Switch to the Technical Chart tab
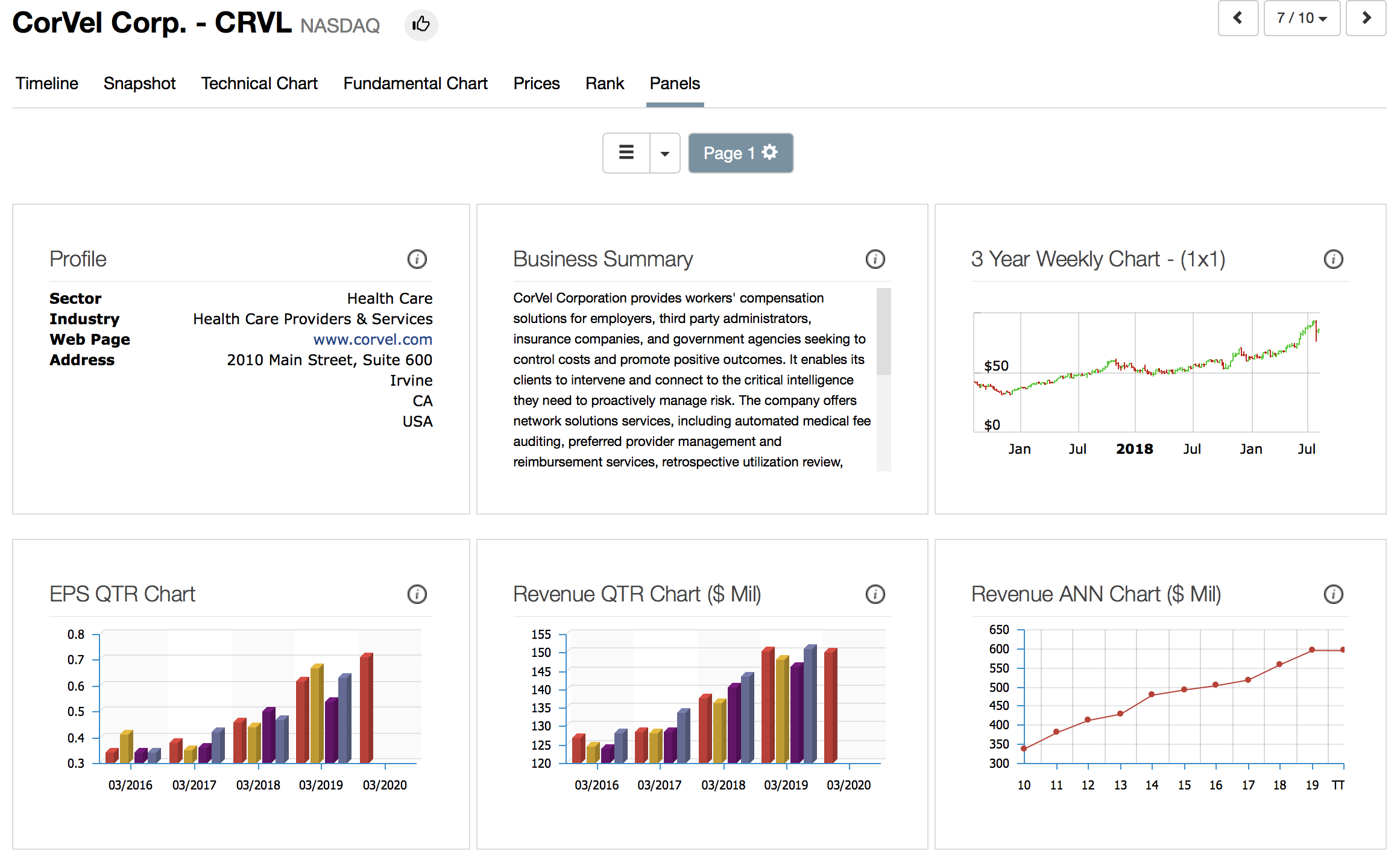 click(x=259, y=83)
